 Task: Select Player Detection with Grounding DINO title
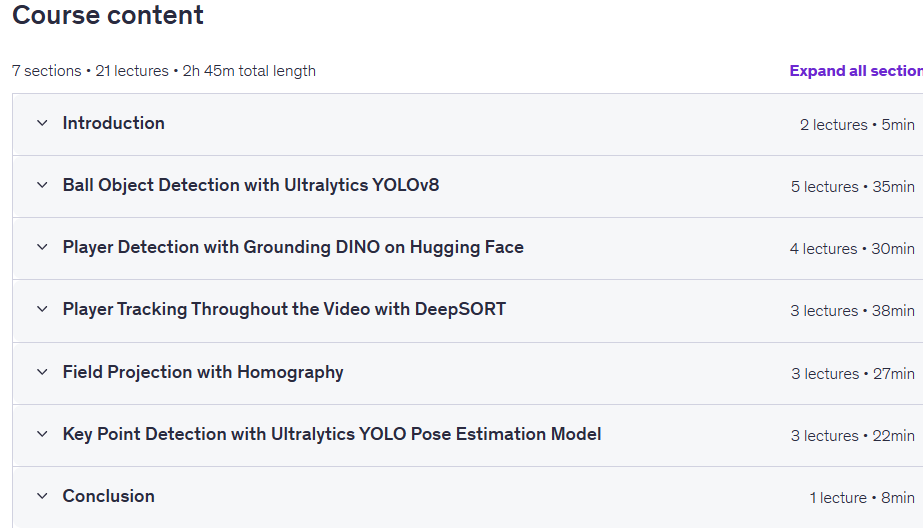293,247
